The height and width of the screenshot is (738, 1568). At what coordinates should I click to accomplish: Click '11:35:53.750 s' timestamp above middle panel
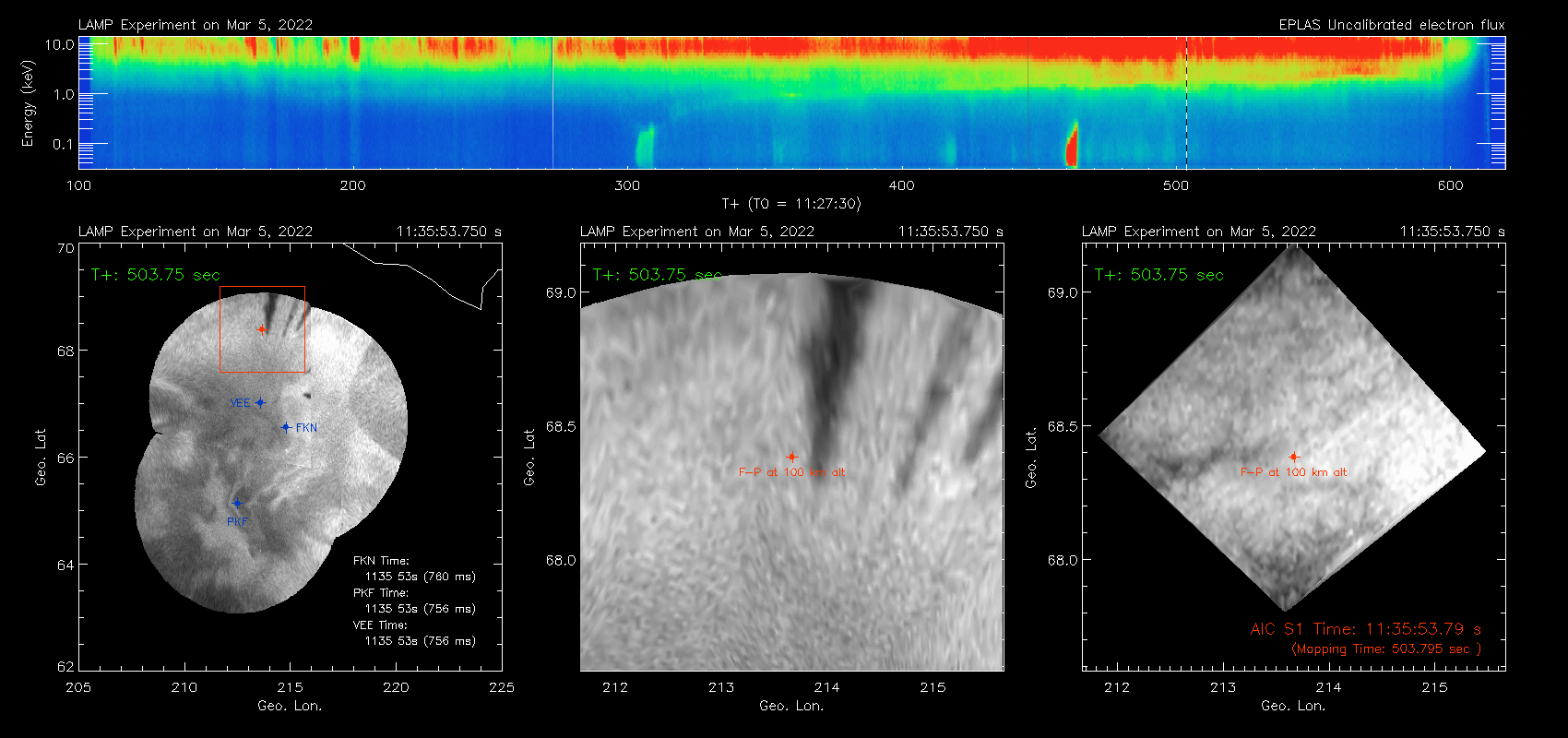951,232
